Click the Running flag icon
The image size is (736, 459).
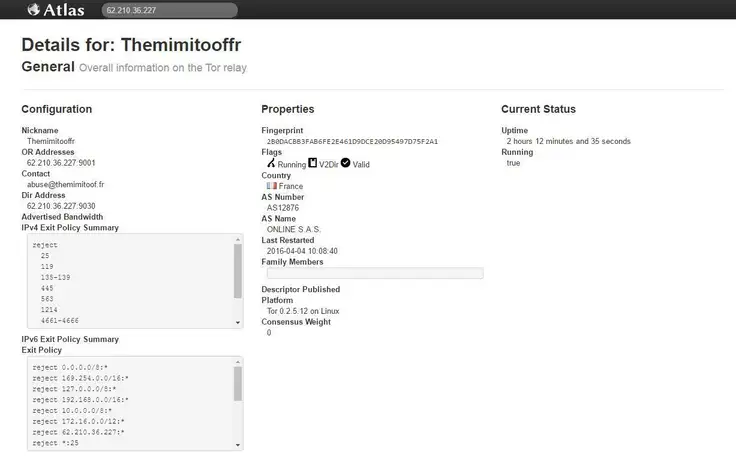pos(271,163)
